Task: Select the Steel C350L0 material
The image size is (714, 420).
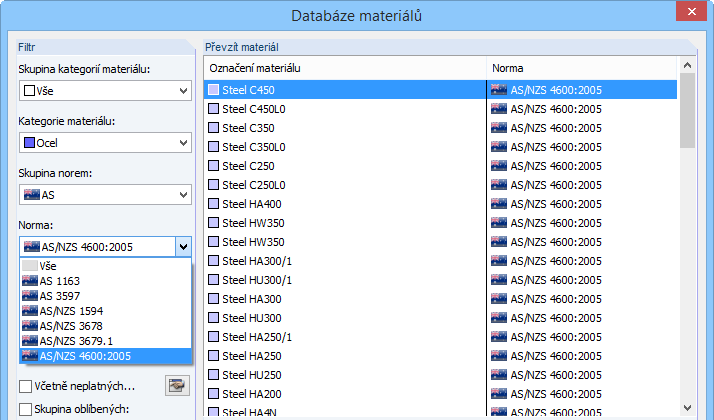Action: tap(440, 147)
